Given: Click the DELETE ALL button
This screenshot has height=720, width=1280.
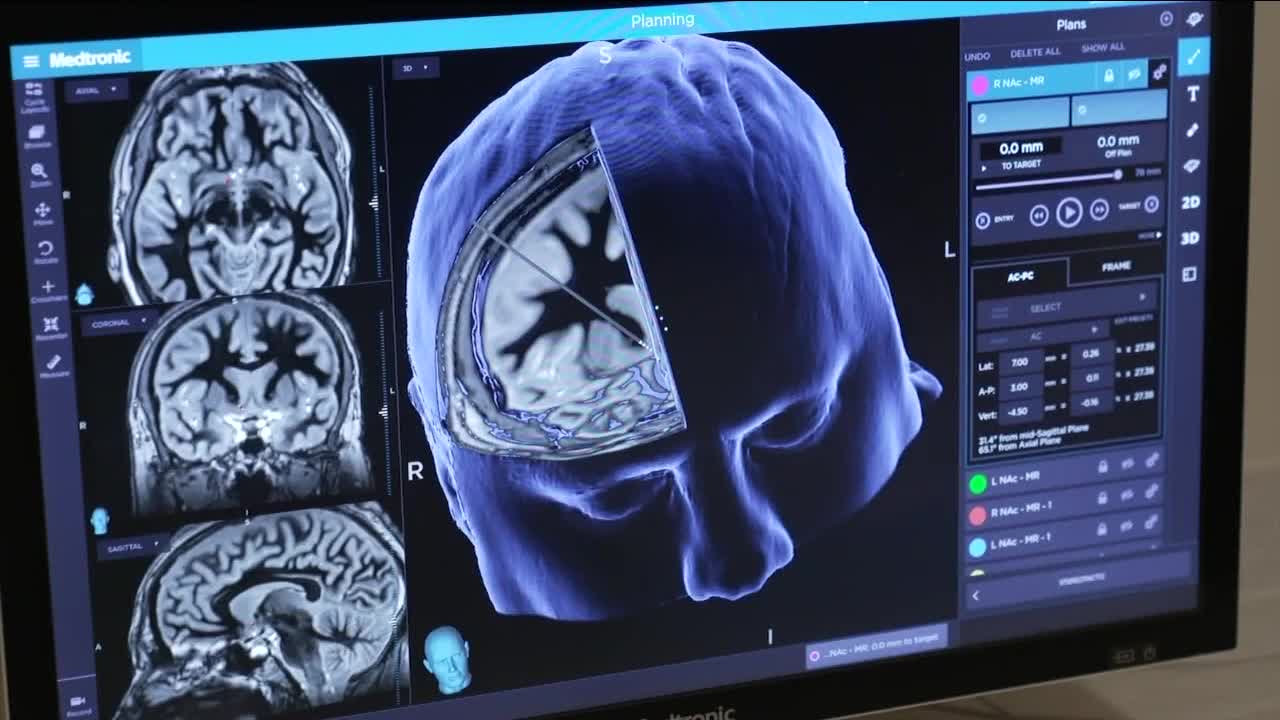Looking at the screenshot, I should tap(1035, 52).
